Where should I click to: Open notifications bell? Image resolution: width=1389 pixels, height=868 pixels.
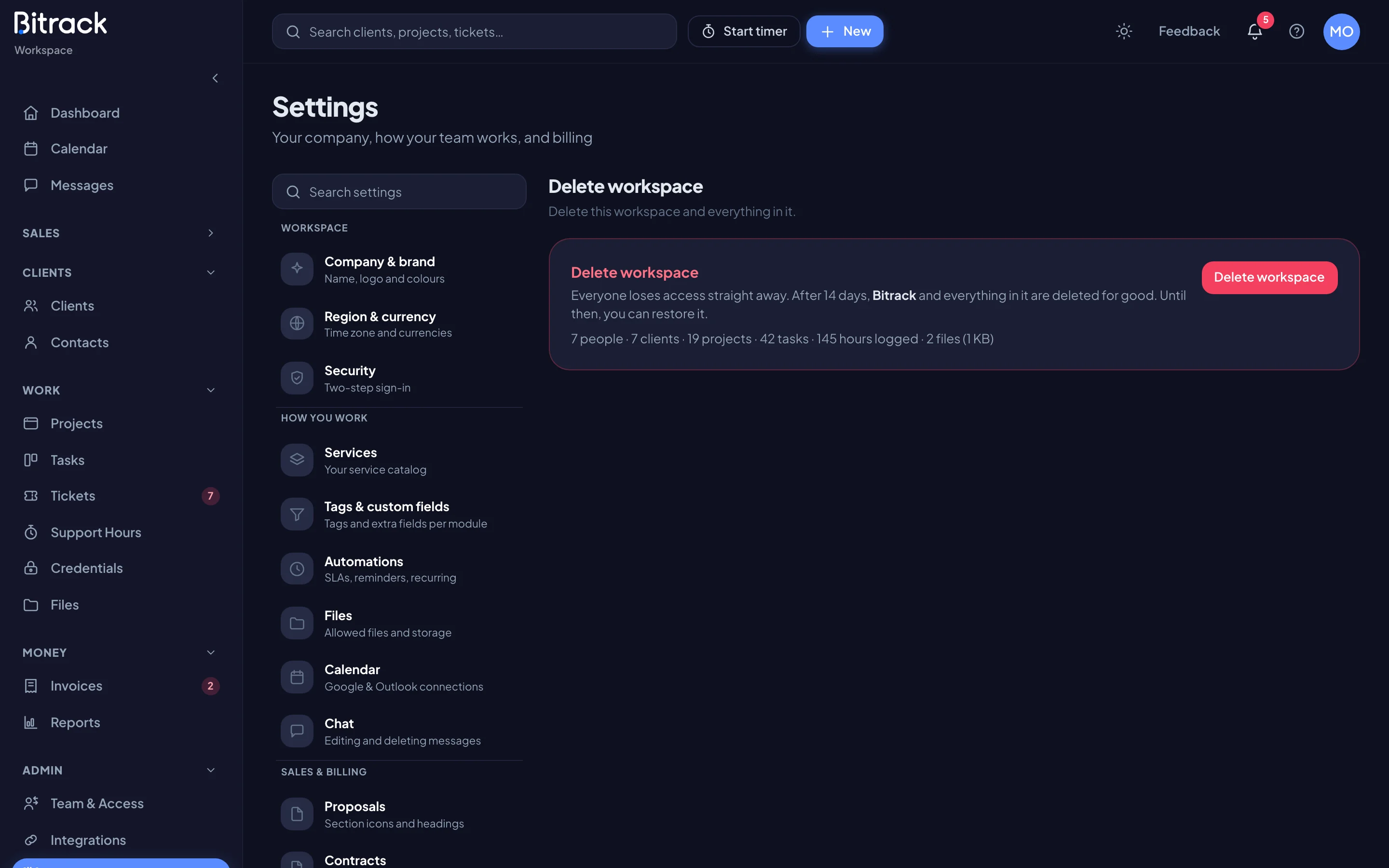click(1255, 31)
